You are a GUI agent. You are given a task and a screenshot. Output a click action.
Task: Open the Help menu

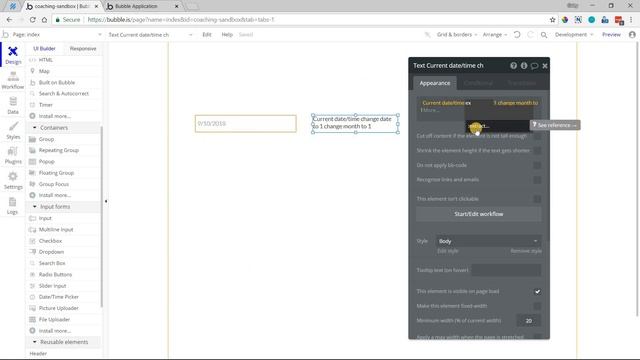click(x=227, y=35)
